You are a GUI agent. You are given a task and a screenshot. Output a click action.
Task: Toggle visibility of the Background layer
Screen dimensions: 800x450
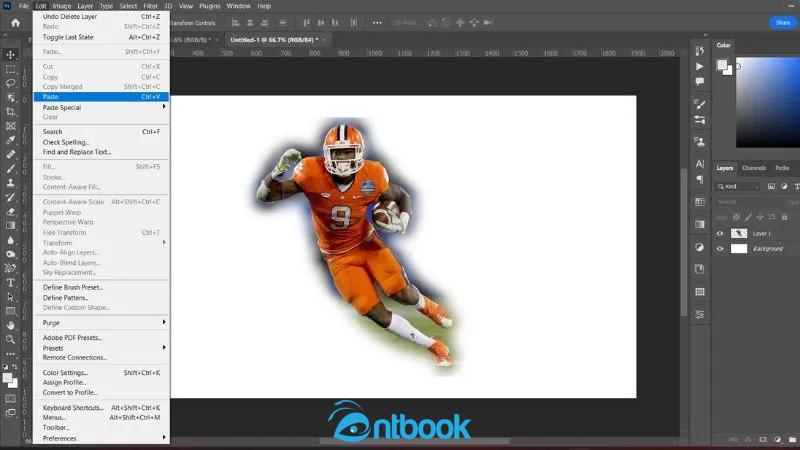tap(720, 248)
